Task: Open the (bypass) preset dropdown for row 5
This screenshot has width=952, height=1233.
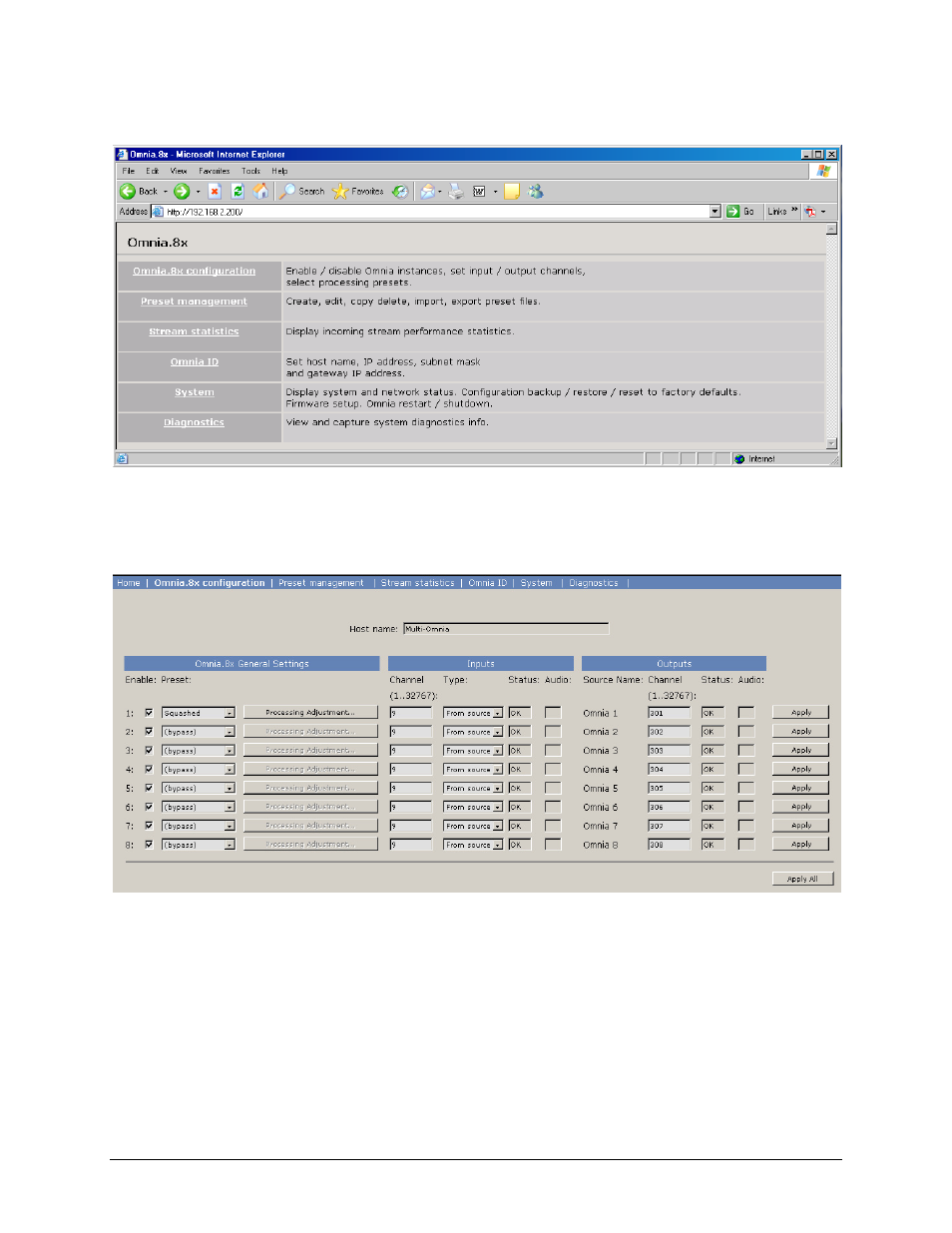Action: (199, 789)
